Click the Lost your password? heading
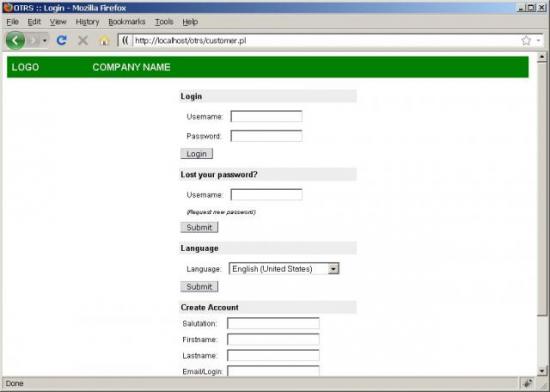The height and width of the screenshot is (392, 550). click(x=219, y=175)
